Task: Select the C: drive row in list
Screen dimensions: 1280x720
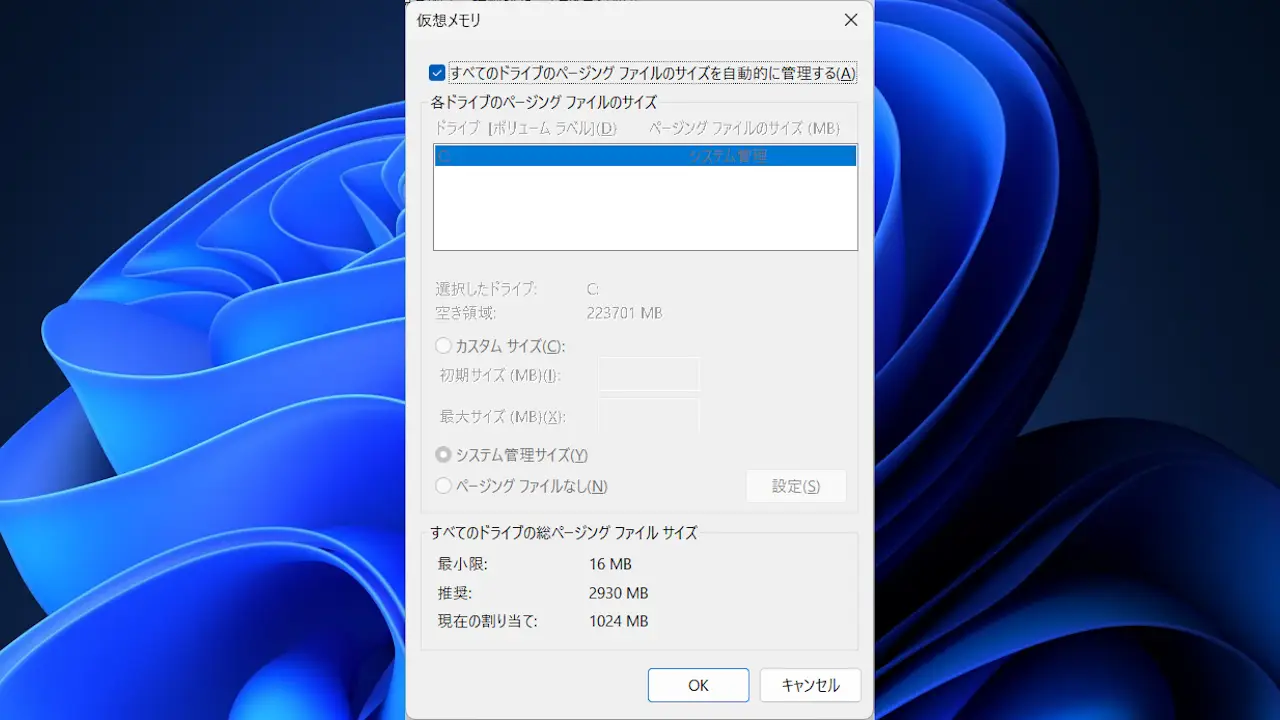Action: pyautogui.click(x=644, y=156)
